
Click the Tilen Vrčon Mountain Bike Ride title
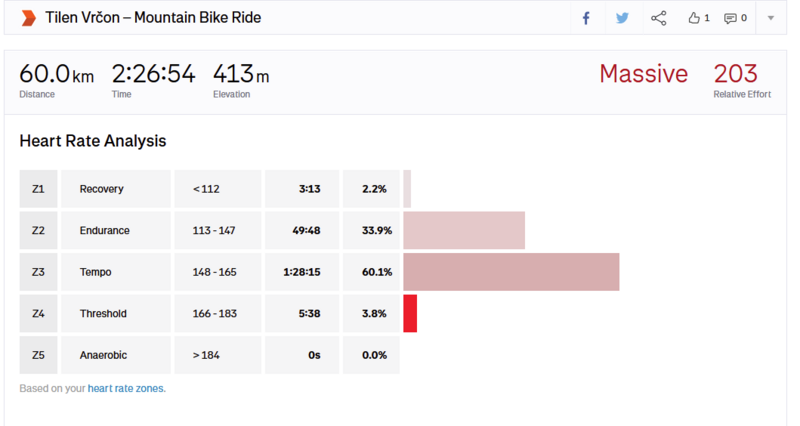(x=153, y=18)
